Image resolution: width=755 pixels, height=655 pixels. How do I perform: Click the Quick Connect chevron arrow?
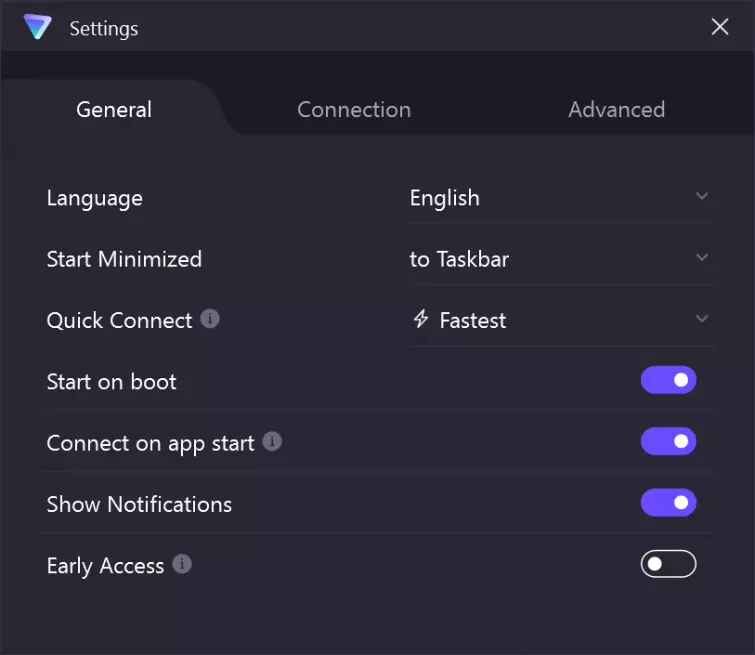702,319
